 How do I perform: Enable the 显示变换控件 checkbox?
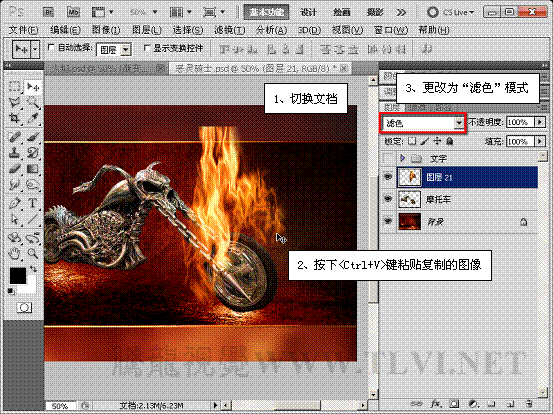147,47
